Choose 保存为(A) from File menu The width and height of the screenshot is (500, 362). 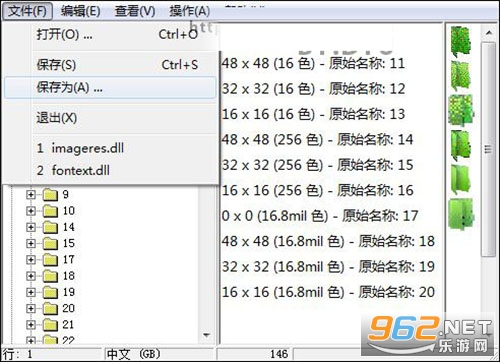[110, 88]
